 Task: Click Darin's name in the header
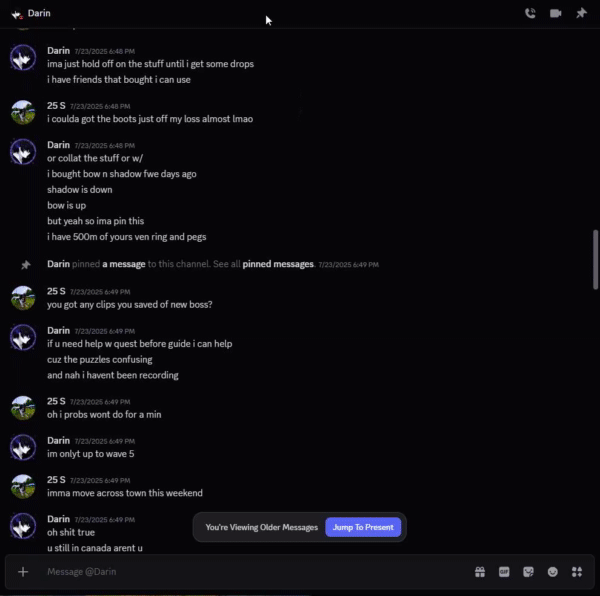point(39,14)
